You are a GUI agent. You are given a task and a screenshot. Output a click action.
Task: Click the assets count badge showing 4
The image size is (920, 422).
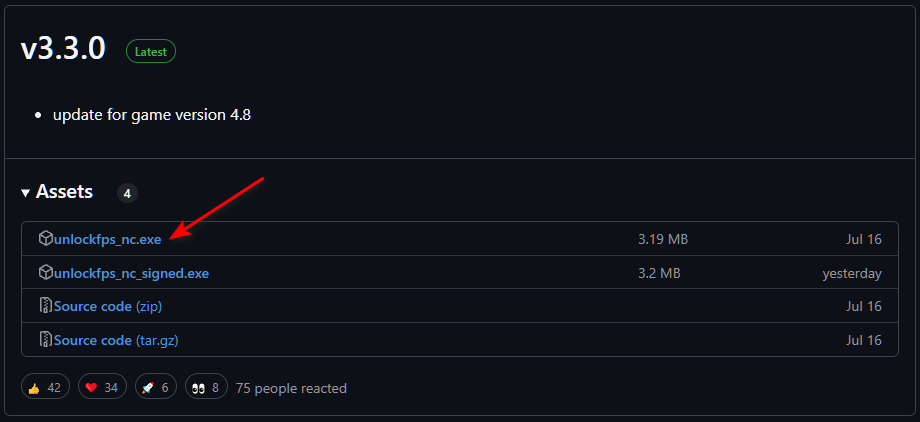pyautogui.click(x=127, y=193)
